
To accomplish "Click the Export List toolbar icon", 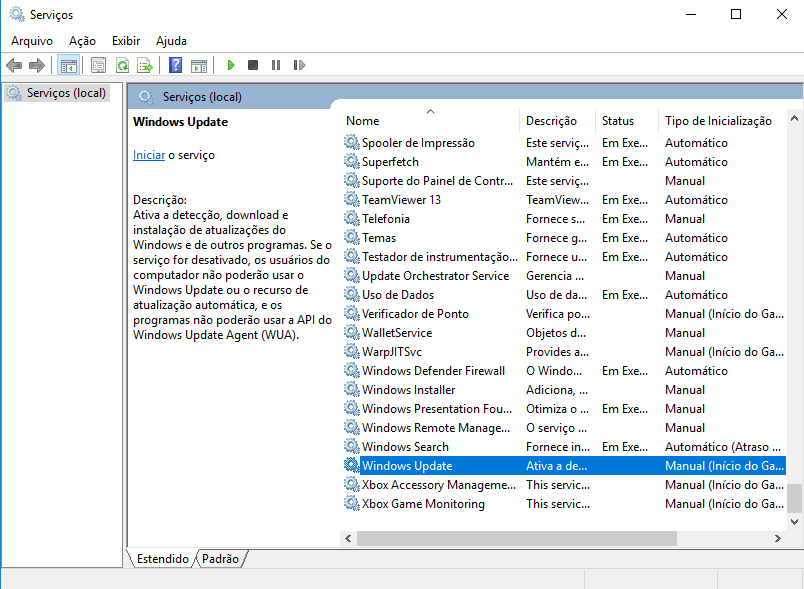I will click(145, 66).
